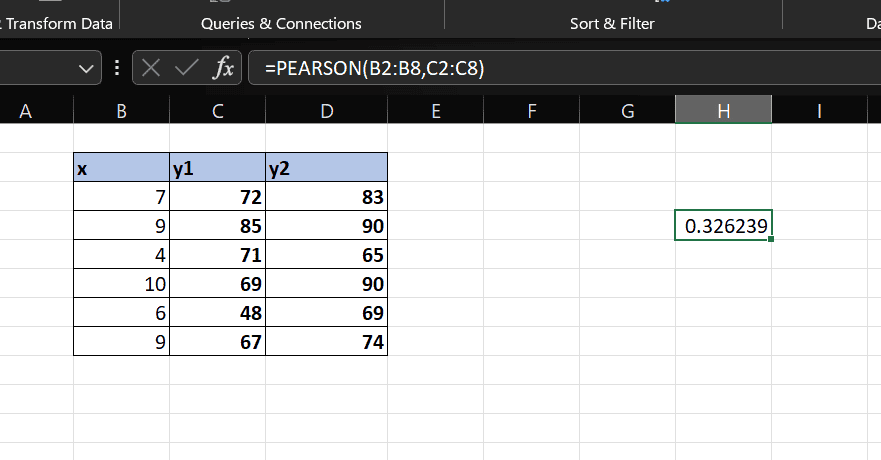Click the Queries & Connections group label
The height and width of the screenshot is (460, 881).
tap(281, 24)
